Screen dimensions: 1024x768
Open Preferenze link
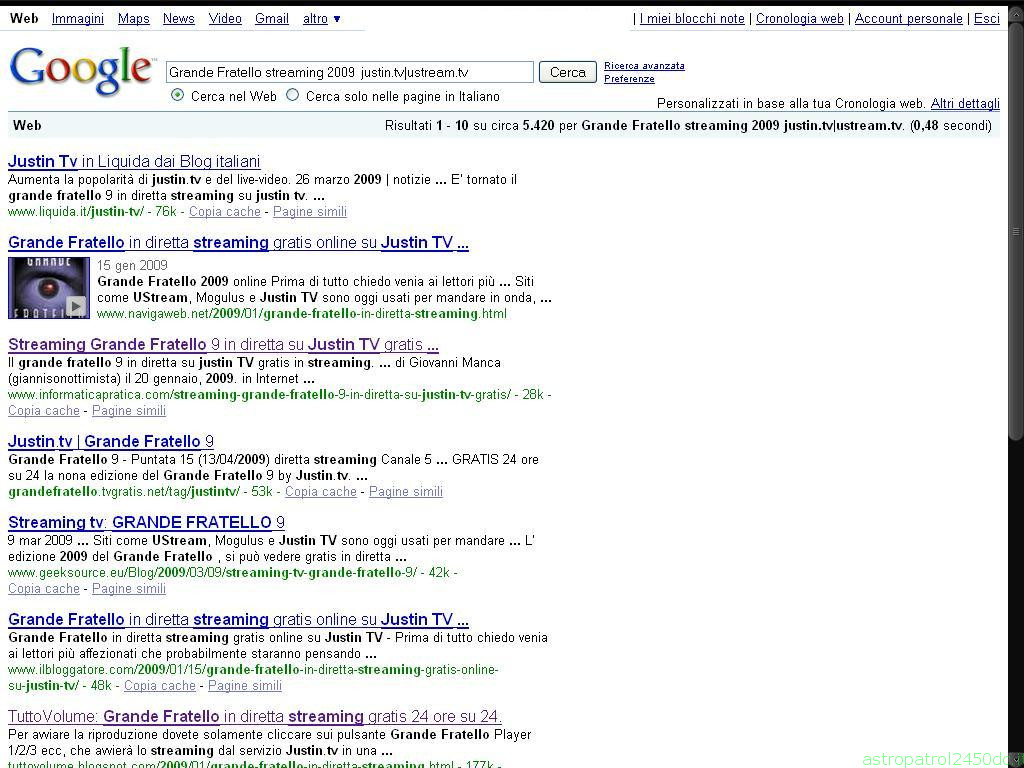(x=629, y=79)
